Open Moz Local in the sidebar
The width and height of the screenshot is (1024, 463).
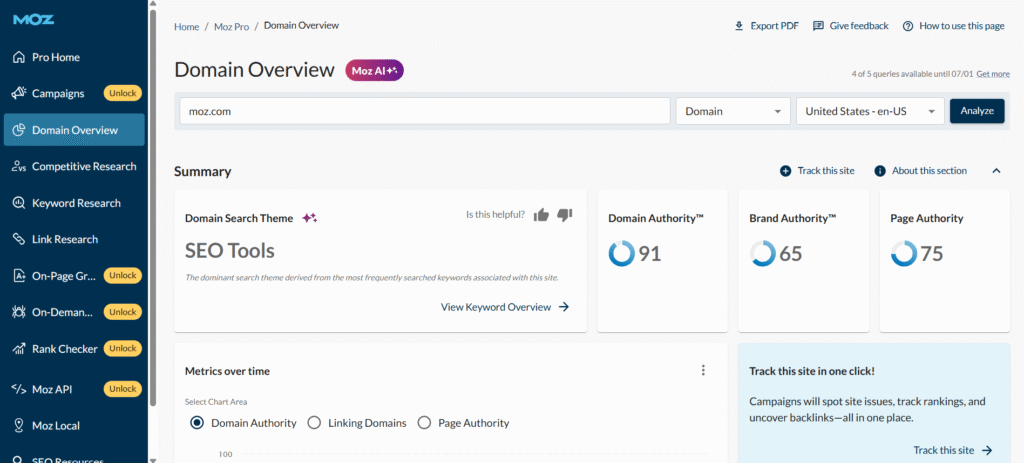click(x=74, y=426)
